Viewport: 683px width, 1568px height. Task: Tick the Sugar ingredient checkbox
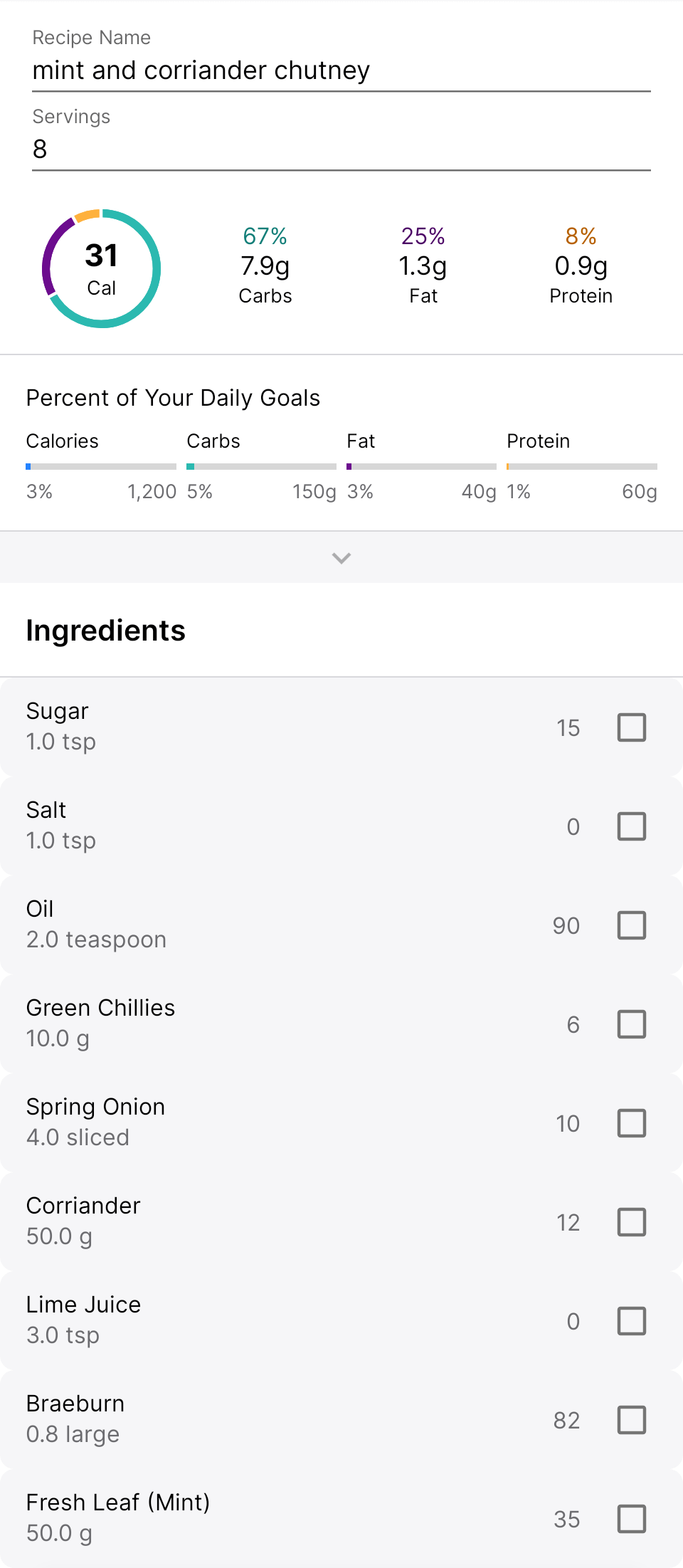pyautogui.click(x=631, y=727)
